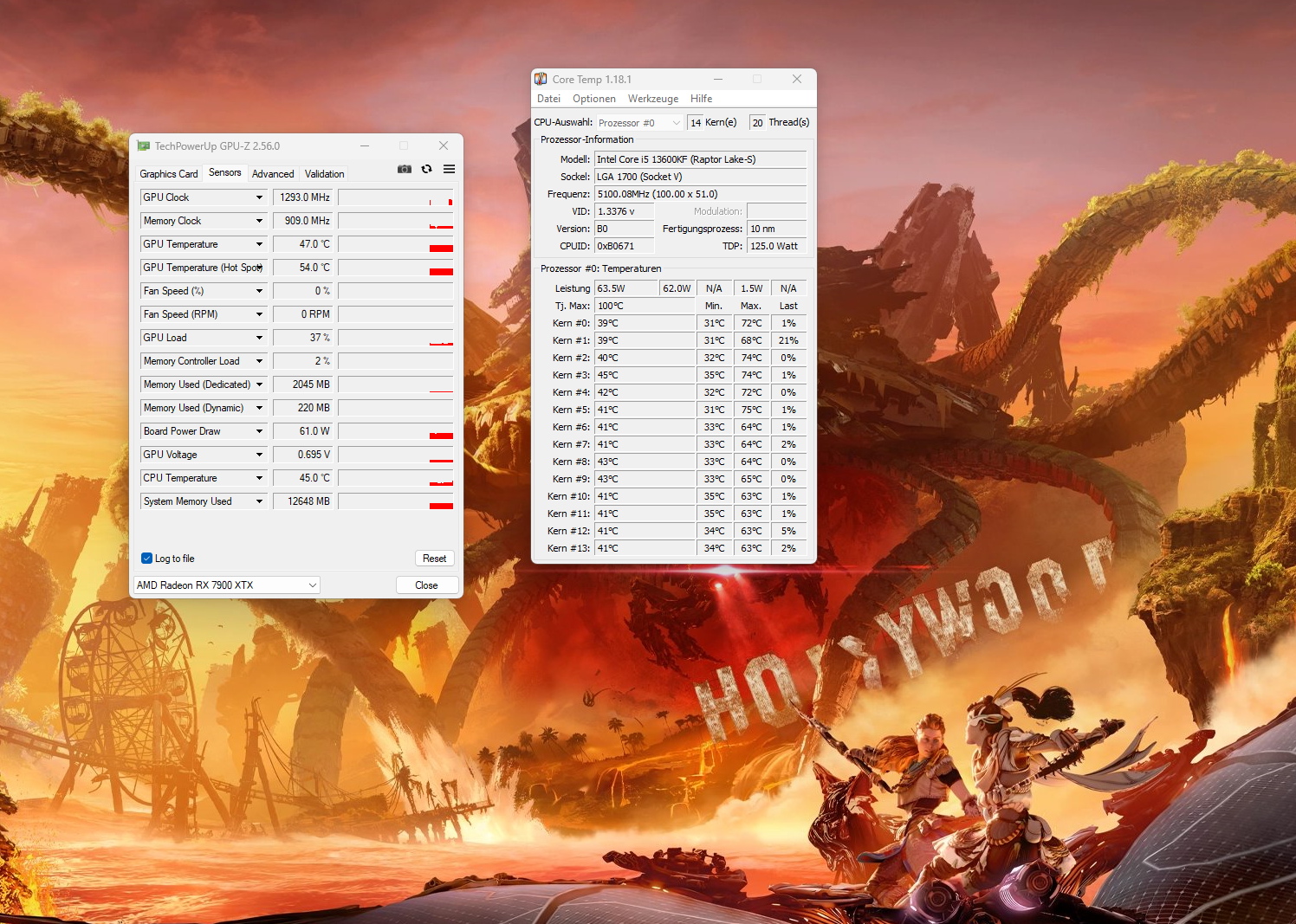Click the GPU Voltage 0.695 V value

pyautogui.click(x=302, y=455)
